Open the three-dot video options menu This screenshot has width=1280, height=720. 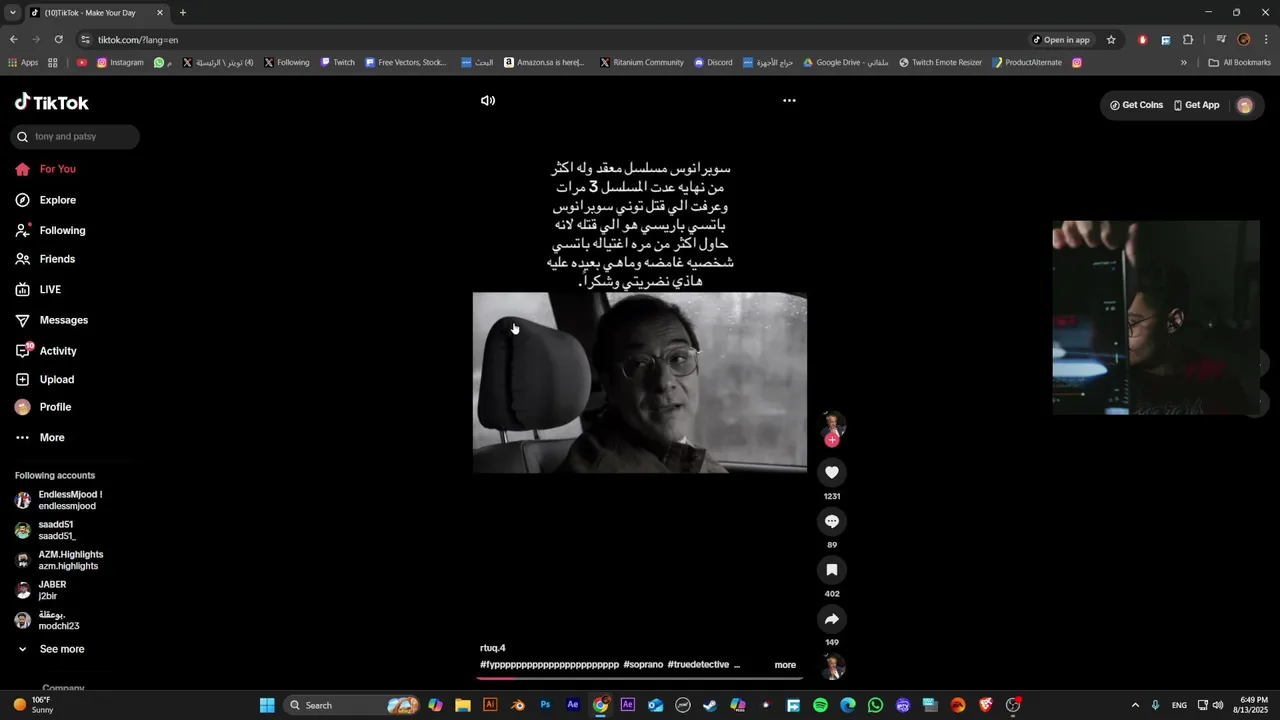coord(789,101)
